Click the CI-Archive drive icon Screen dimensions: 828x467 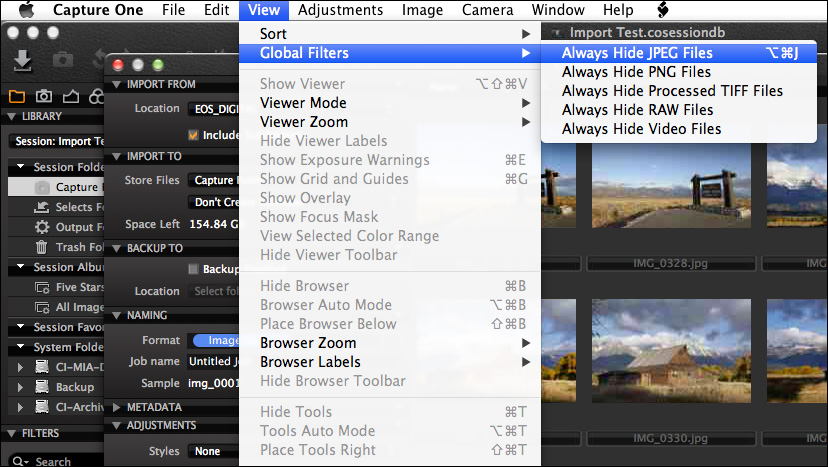[42, 407]
